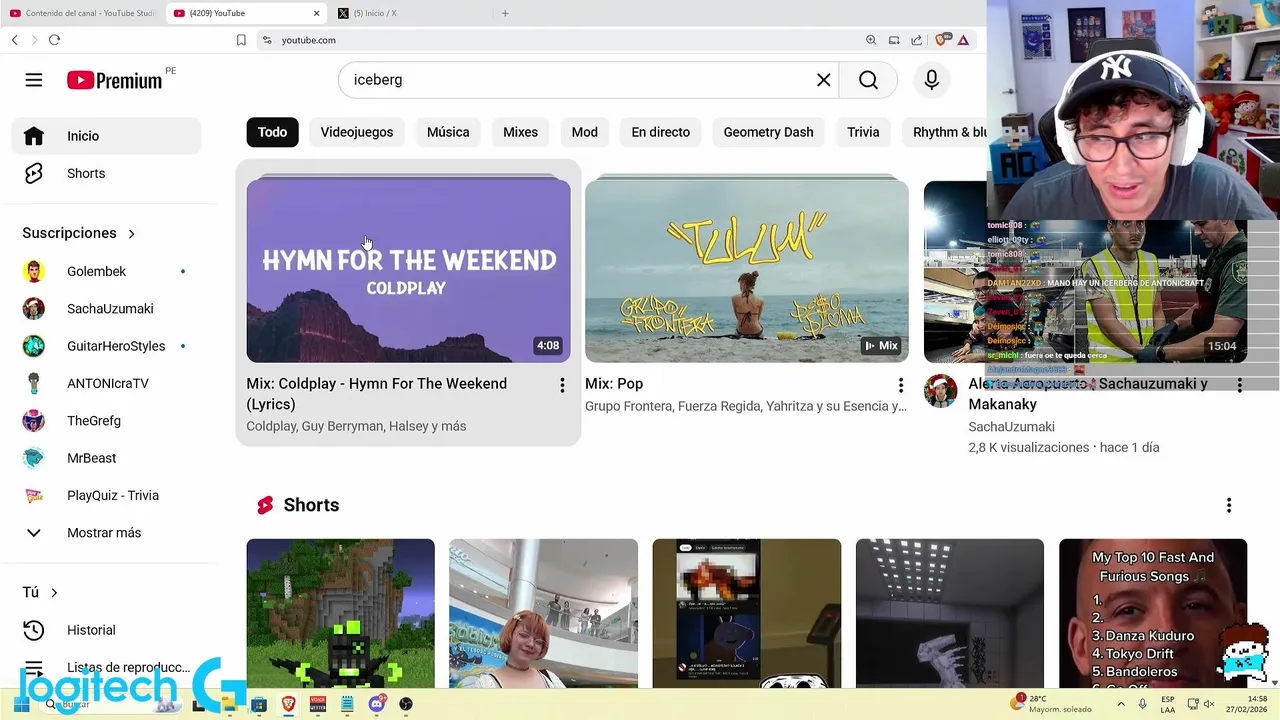Switch to the YouTube Studio browser tab
Viewport: 1280px width, 720px height.
pyautogui.click(x=83, y=13)
